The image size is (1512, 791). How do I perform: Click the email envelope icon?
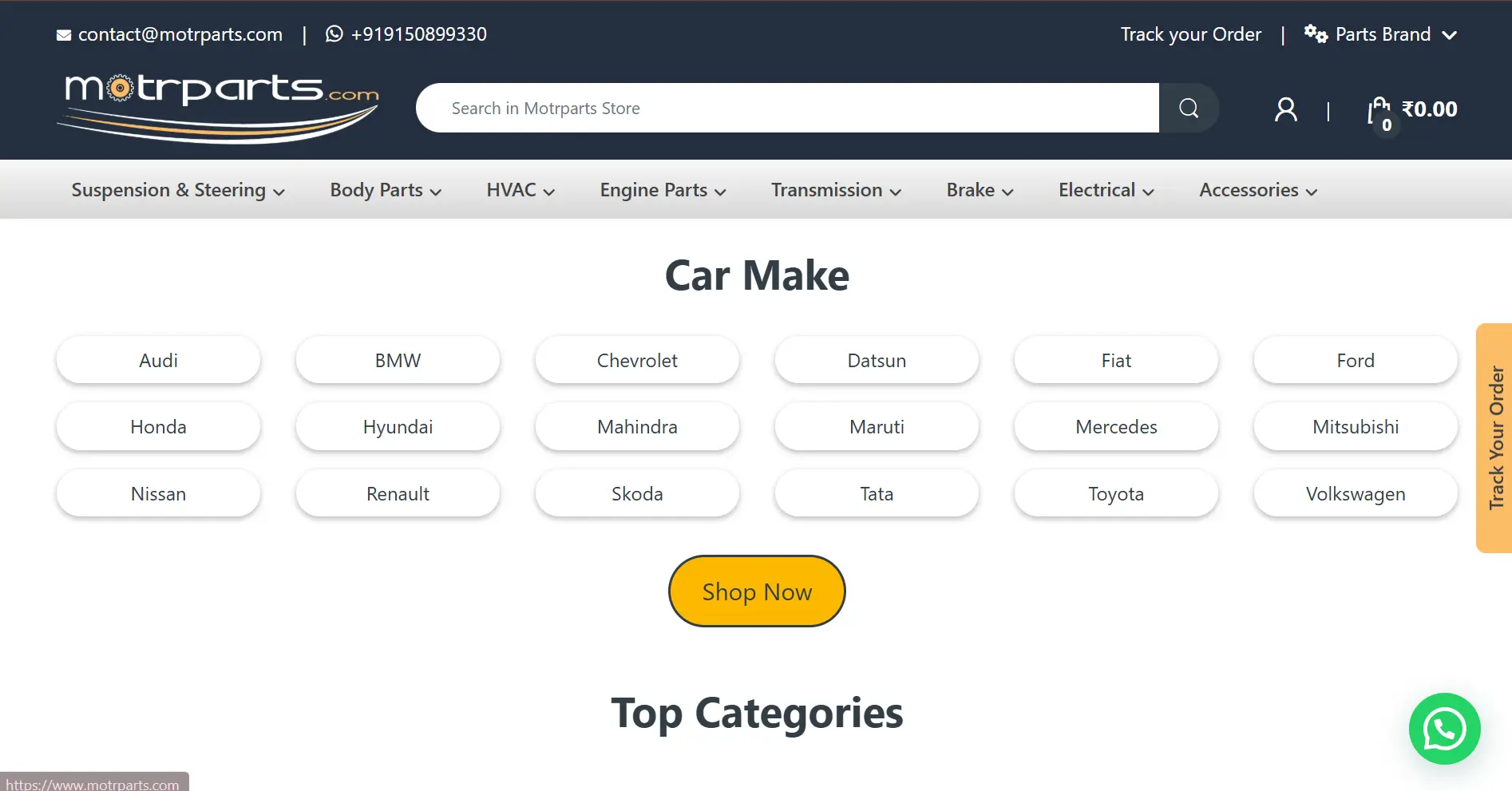pos(64,35)
